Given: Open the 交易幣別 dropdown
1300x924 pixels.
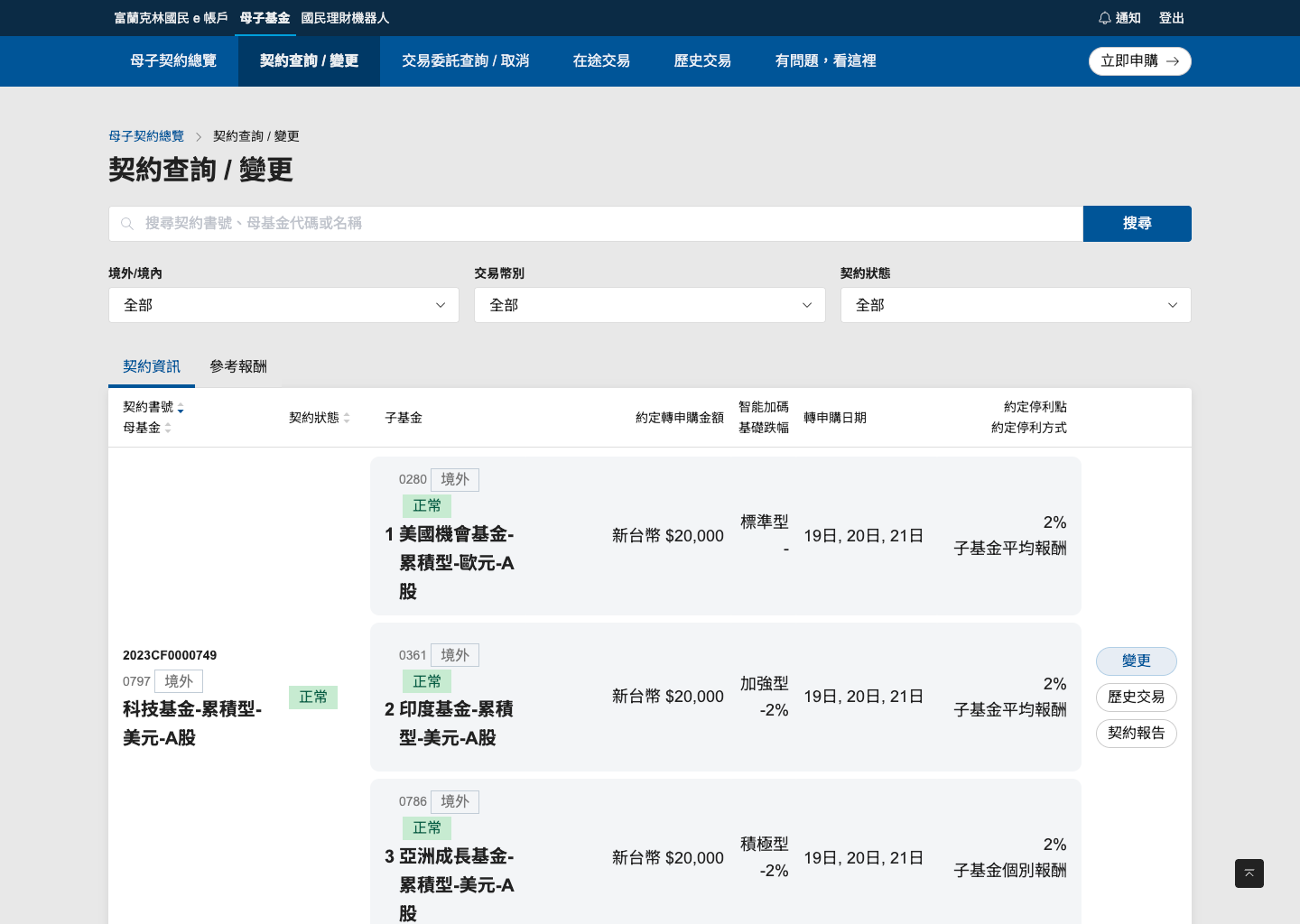Looking at the screenshot, I should pyautogui.click(x=650, y=305).
